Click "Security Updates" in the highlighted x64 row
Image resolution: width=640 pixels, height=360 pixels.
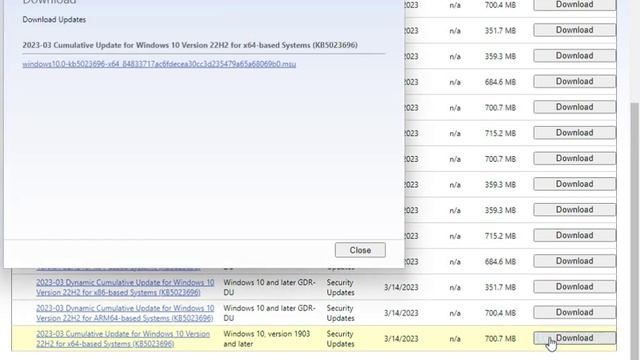pyautogui.click(x=340, y=339)
